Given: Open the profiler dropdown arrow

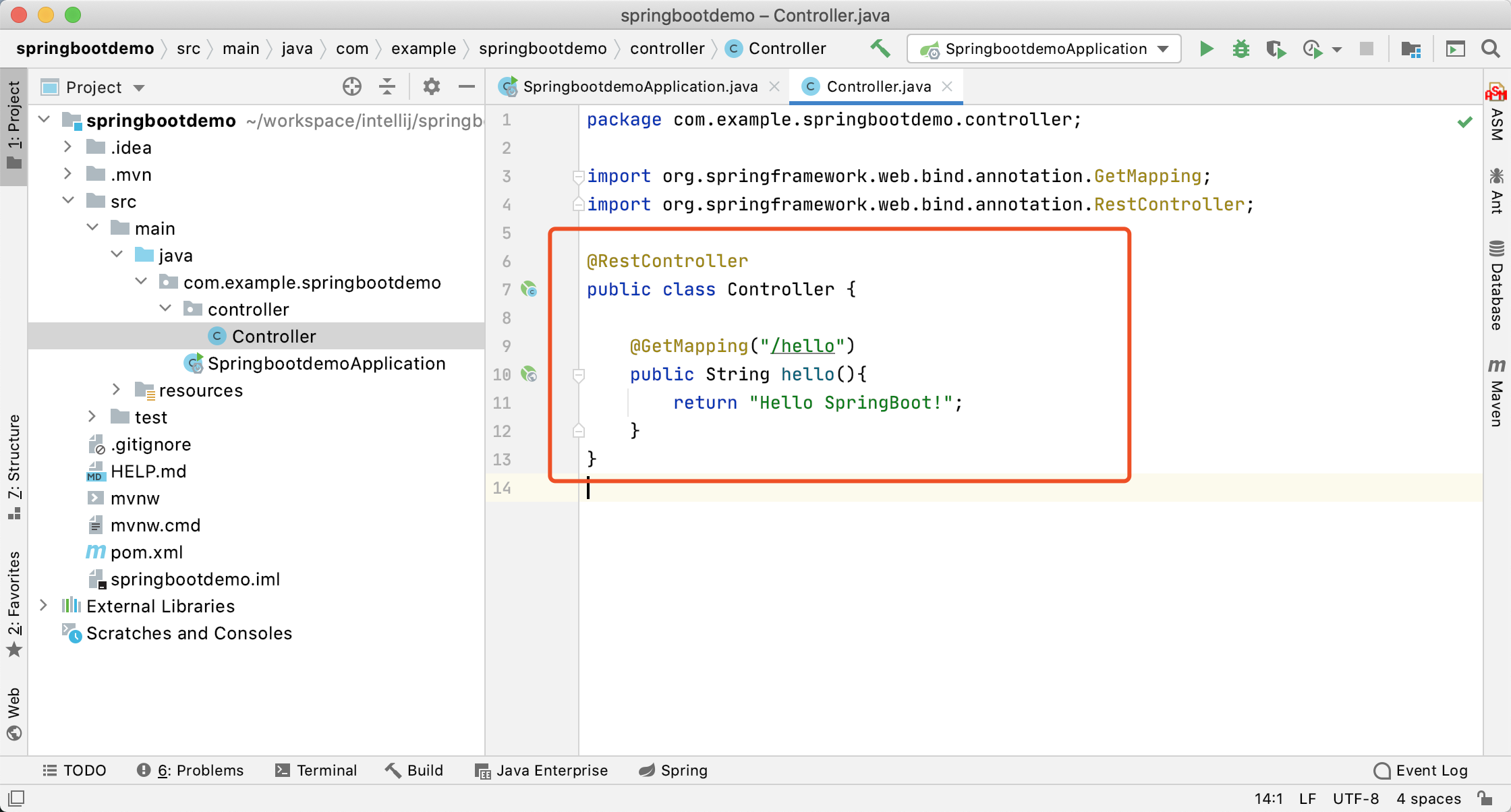Looking at the screenshot, I should [x=1337, y=49].
